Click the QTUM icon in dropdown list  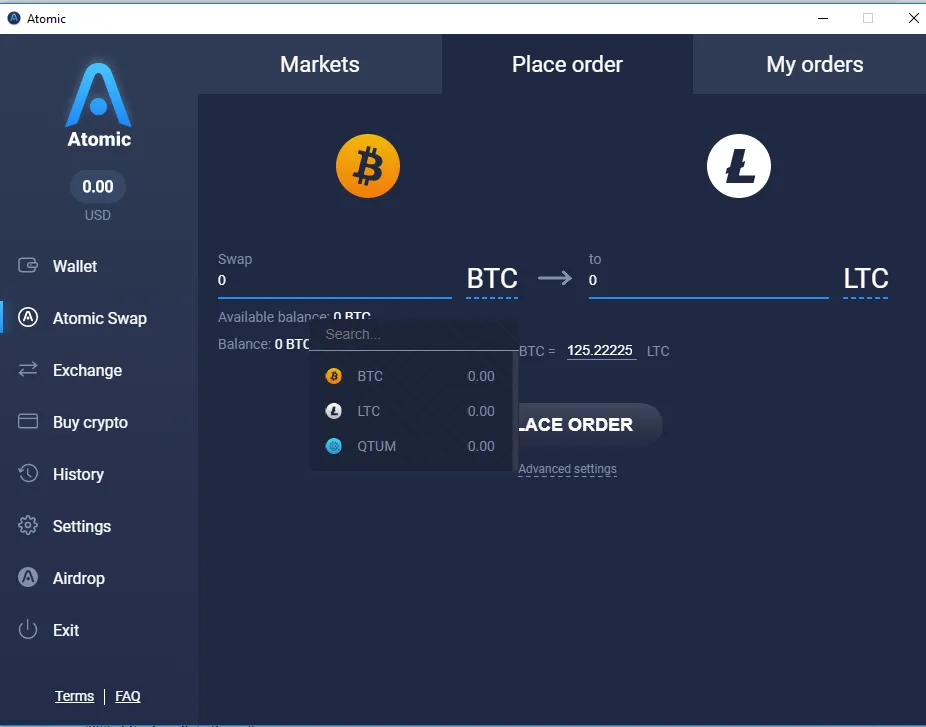click(334, 446)
